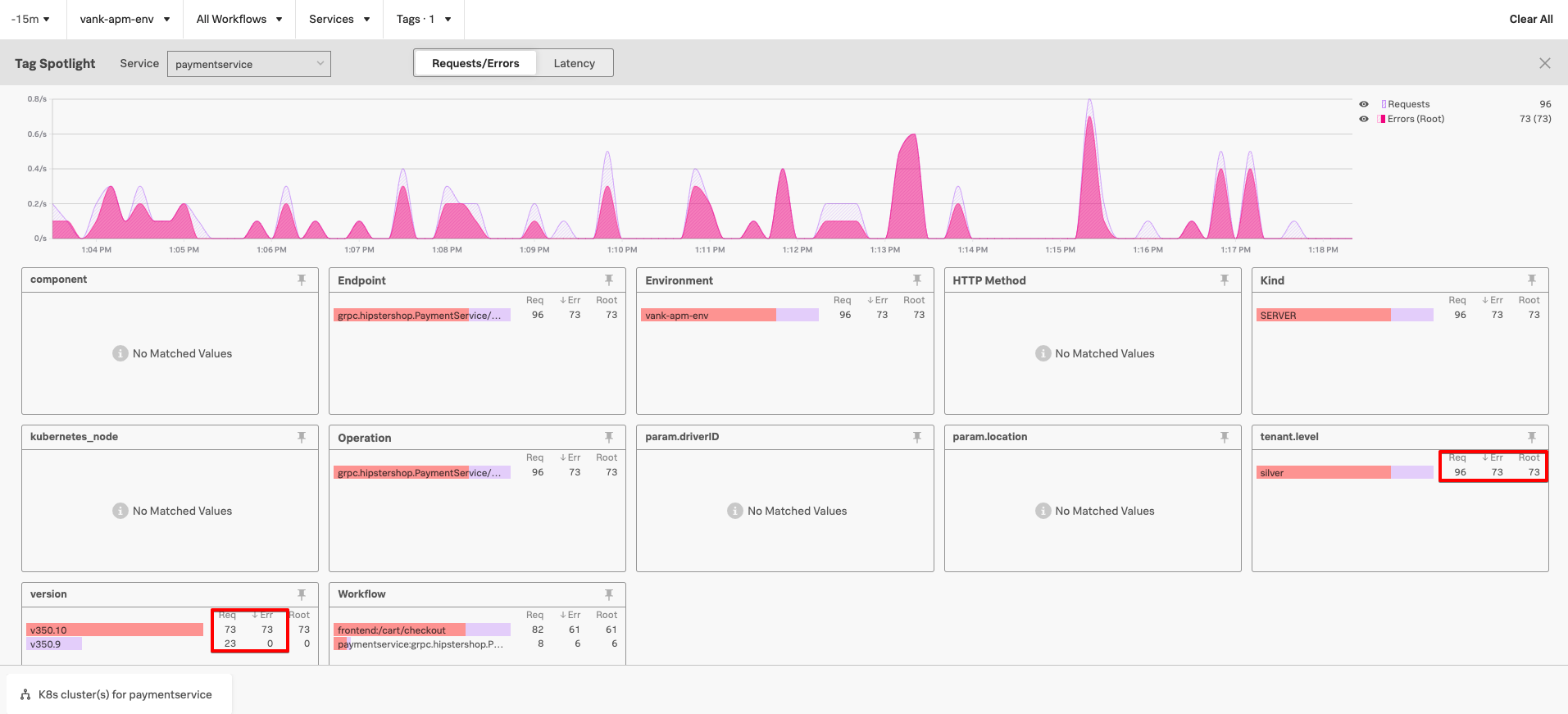The width and height of the screenshot is (1568, 714).
Task: Click the Errors (Root) legend color swatch
Action: (1384, 119)
